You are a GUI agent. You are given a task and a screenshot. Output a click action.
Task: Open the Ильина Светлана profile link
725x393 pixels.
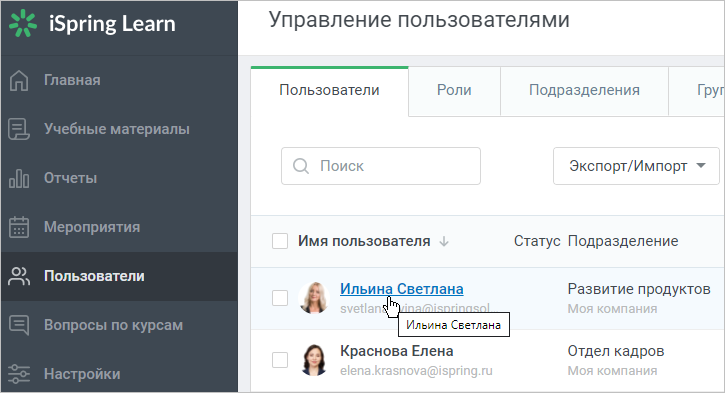pos(401,289)
